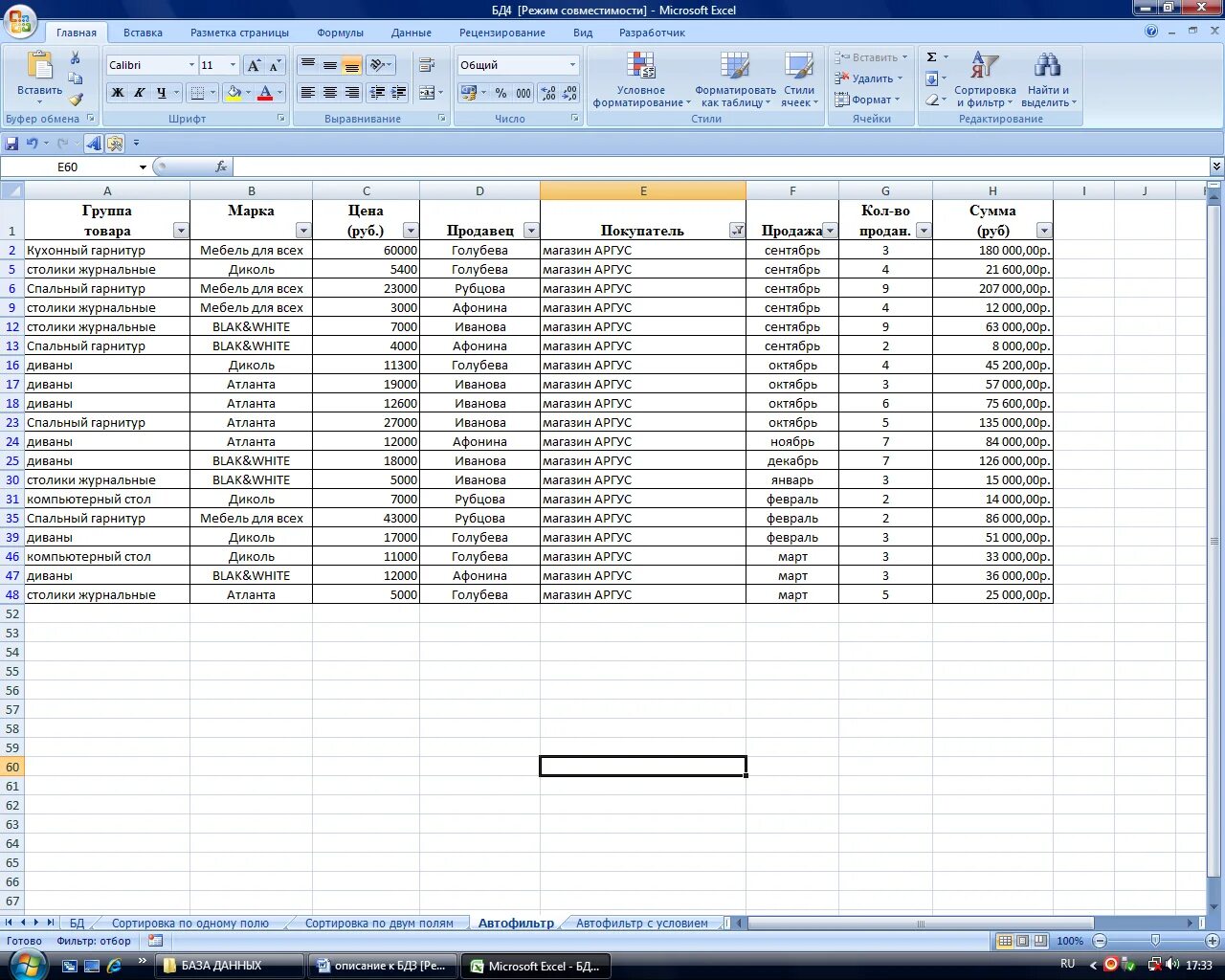The width and height of the screenshot is (1225, 980).
Task: Open the Calibri font name dropdown
Action: 190,65
